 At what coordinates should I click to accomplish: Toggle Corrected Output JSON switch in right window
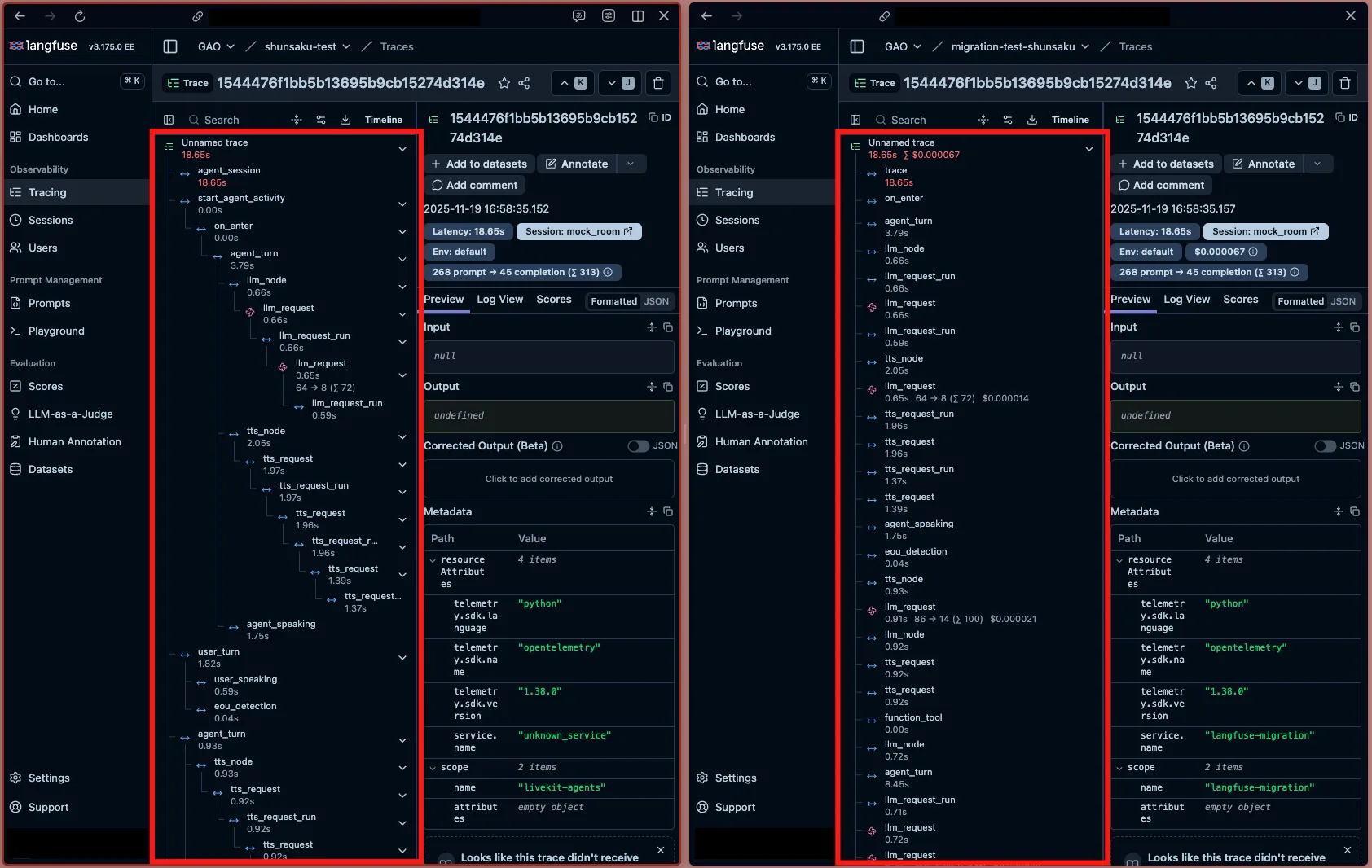tap(1325, 445)
